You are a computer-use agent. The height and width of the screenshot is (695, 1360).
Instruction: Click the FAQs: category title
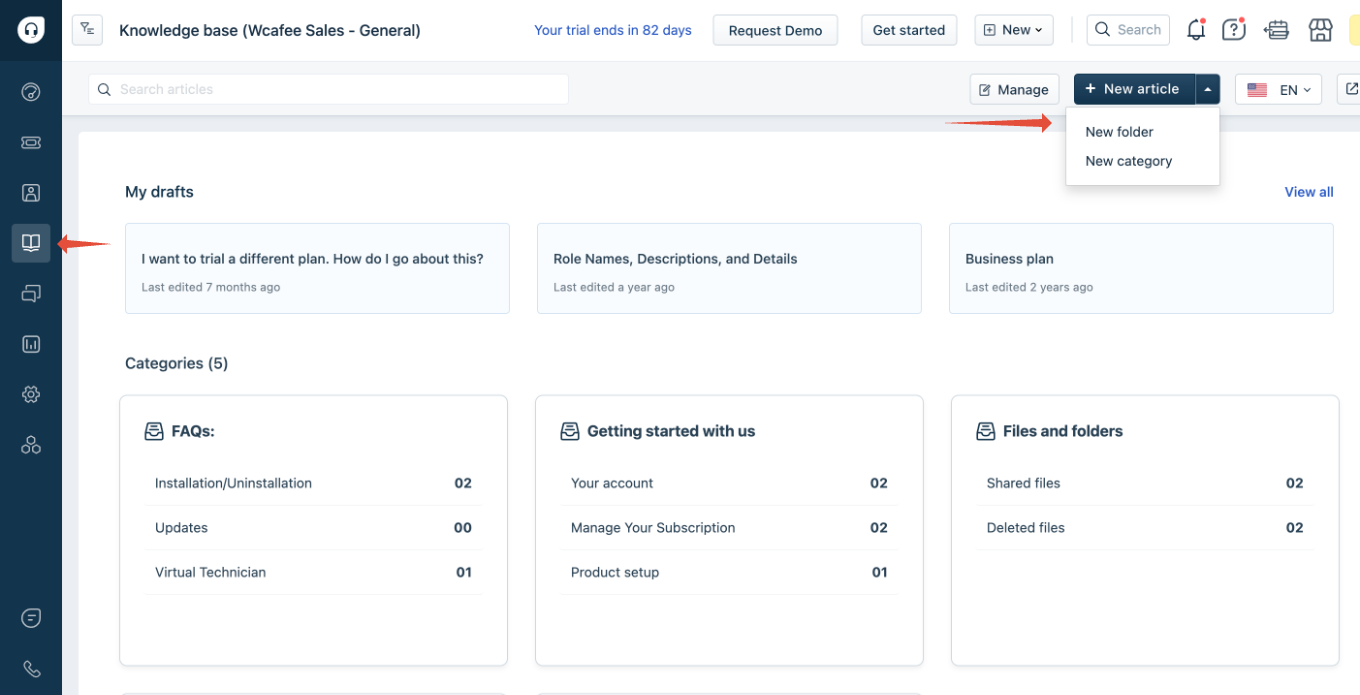pos(193,431)
